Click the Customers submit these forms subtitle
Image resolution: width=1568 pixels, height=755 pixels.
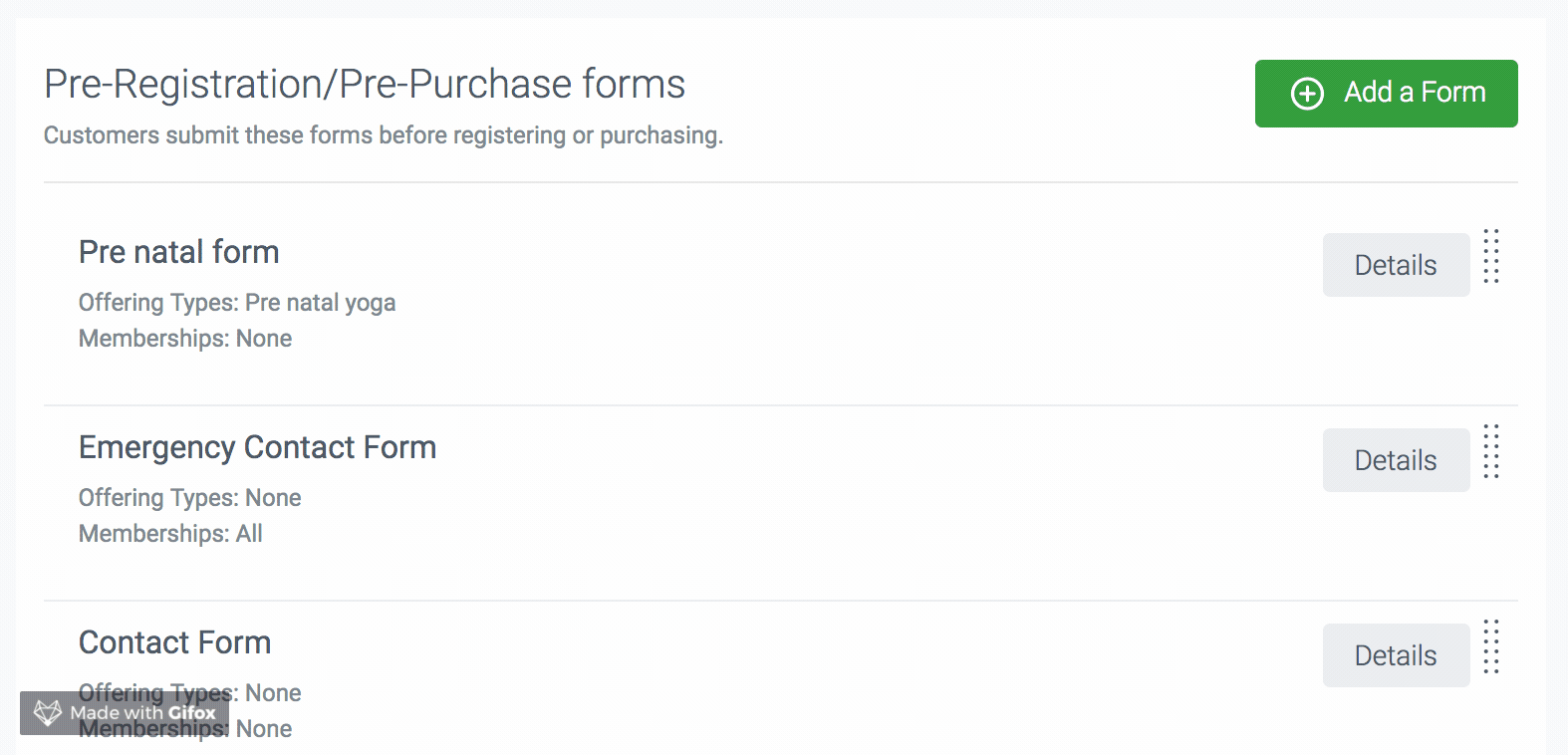click(x=383, y=135)
